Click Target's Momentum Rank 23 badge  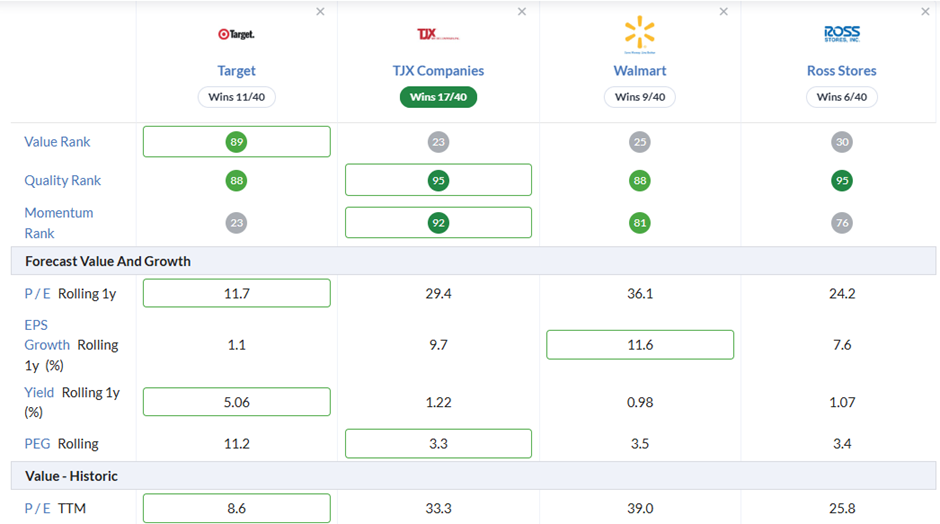click(x=236, y=223)
